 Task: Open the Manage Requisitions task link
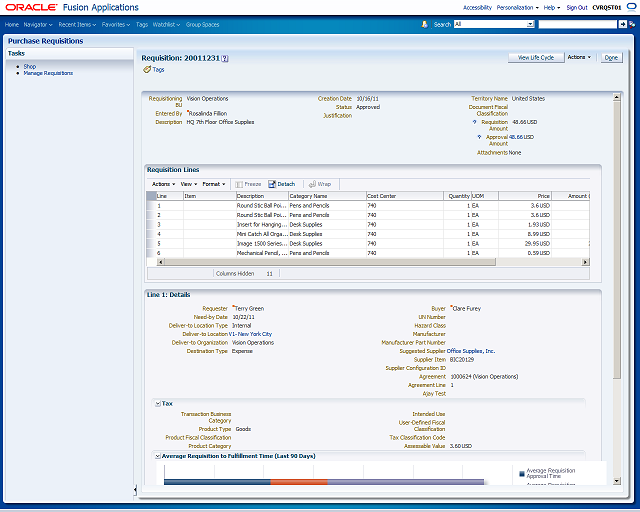(48, 73)
